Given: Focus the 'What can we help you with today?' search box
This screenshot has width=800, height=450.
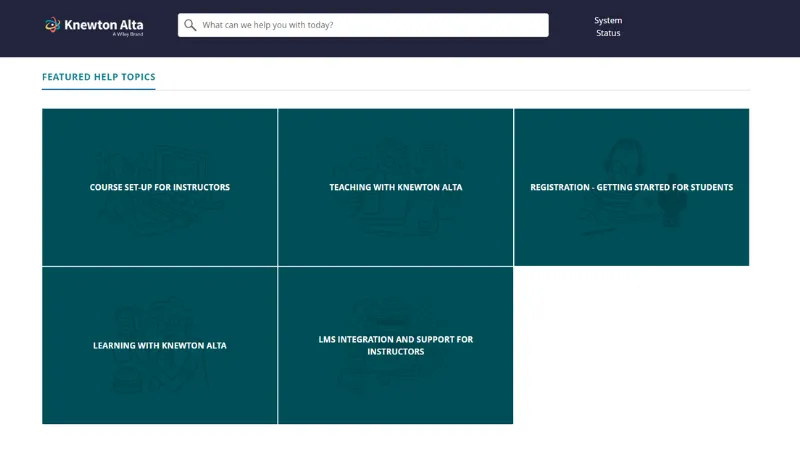Looking at the screenshot, I should click(370, 25).
